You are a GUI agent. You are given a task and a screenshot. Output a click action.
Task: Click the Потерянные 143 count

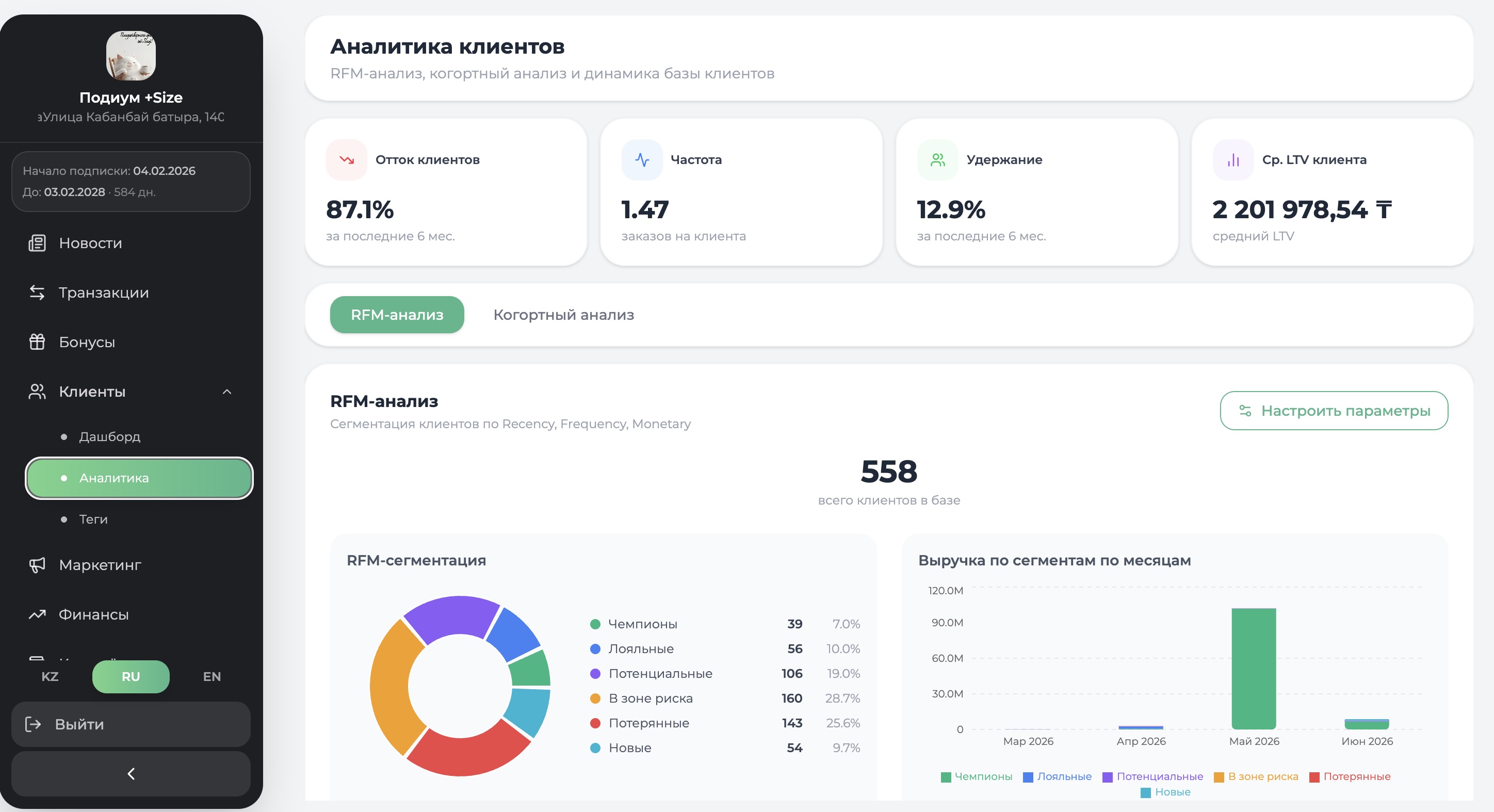point(792,723)
